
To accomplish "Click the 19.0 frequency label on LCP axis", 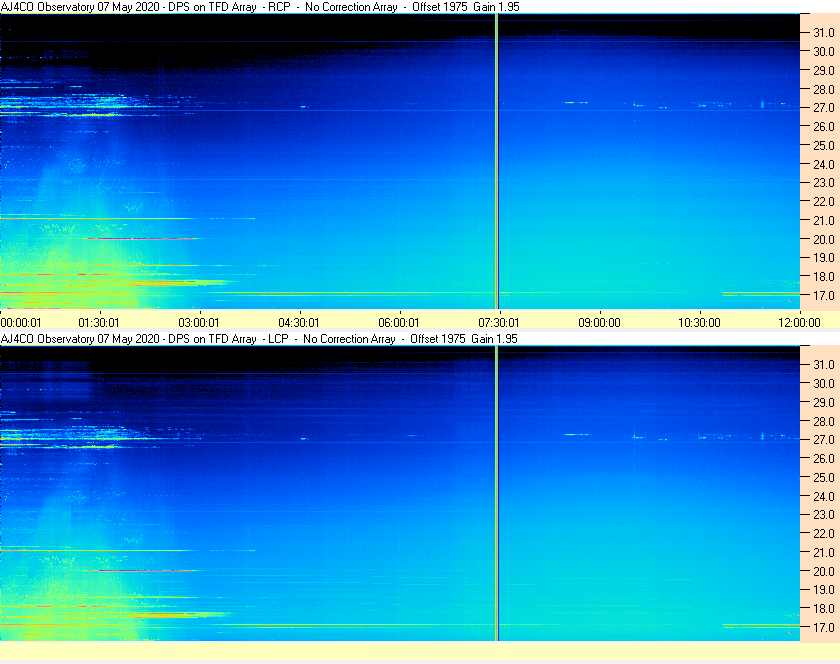I will 824,590.
